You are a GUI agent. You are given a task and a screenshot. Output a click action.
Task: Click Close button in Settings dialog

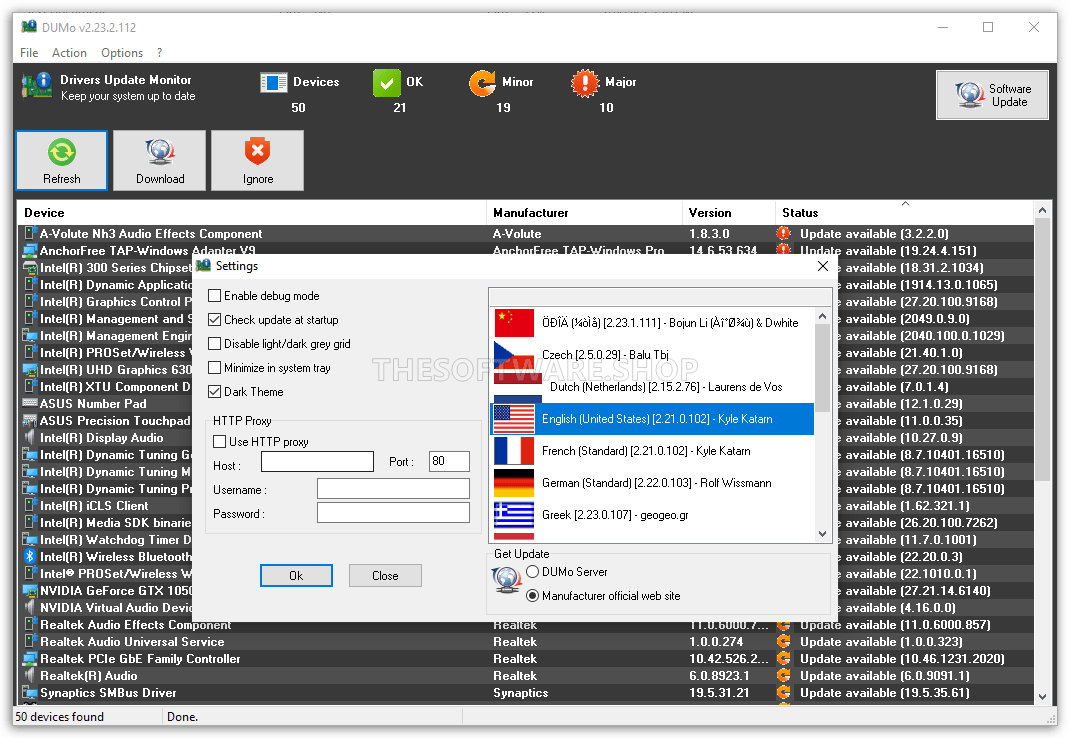[x=385, y=576]
